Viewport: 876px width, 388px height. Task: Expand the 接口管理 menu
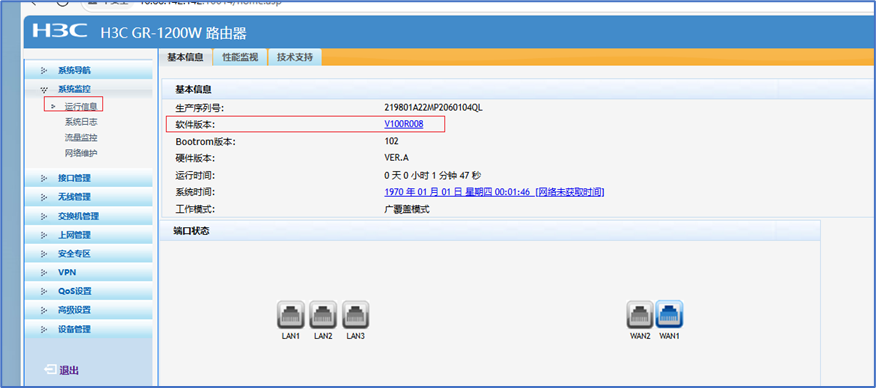(89, 178)
